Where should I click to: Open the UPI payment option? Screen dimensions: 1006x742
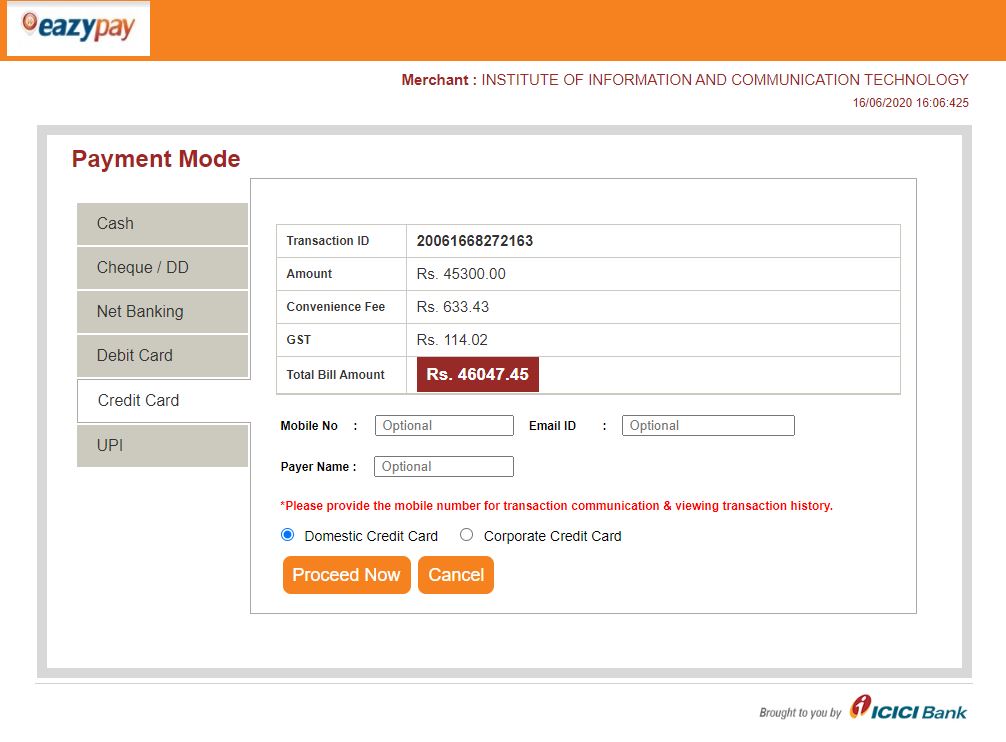point(161,445)
